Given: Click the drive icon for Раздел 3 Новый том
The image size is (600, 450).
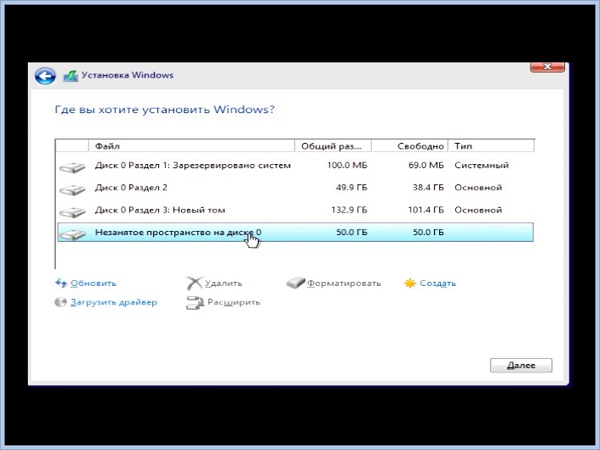Looking at the screenshot, I should (x=72, y=212).
